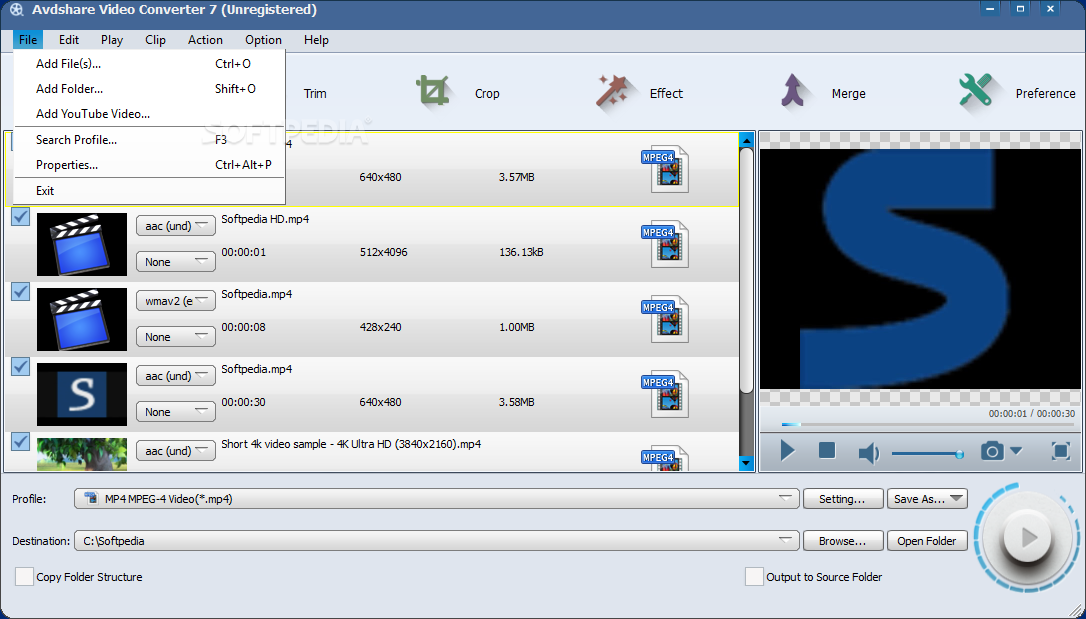The image size is (1086, 619).
Task: Select the Softpedia HD.mp4 file name
Action: [x=265, y=219]
